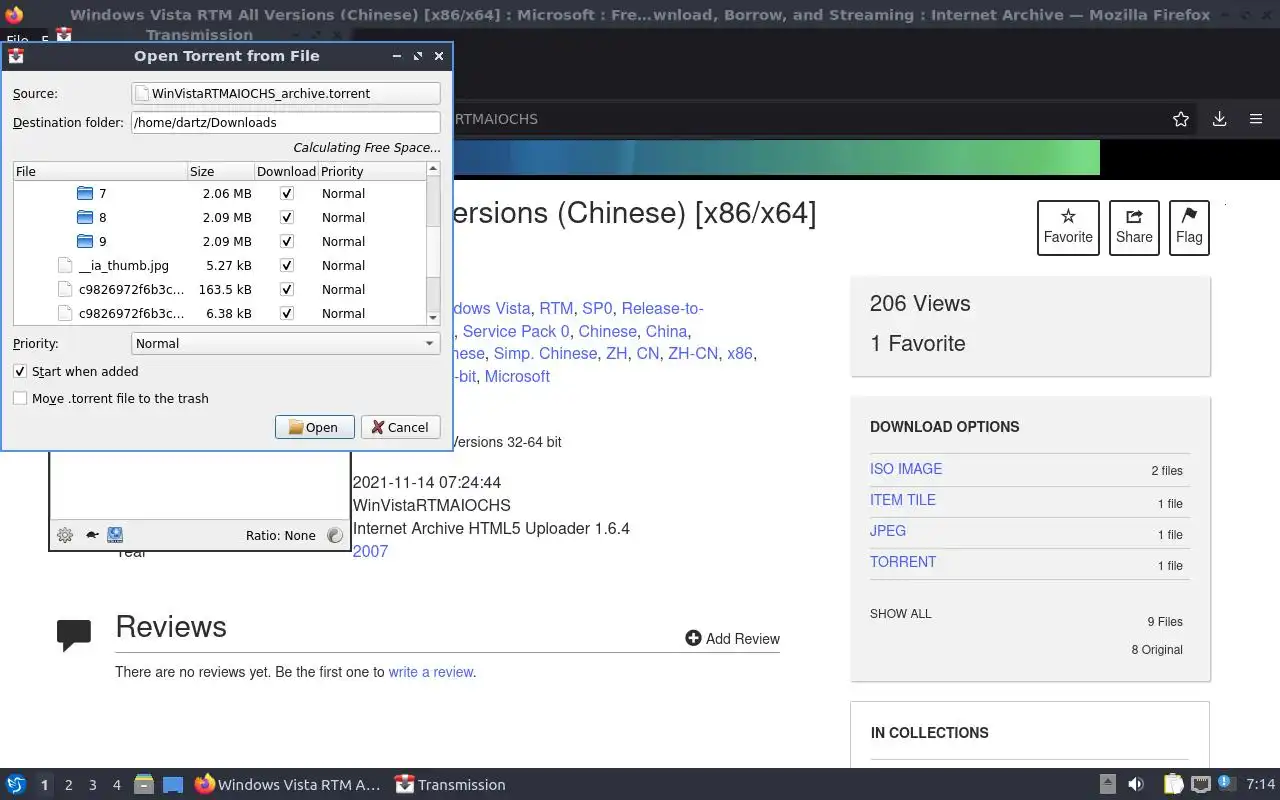Image resolution: width=1280 pixels, height=800 pixels.
Task: Enable Move .torrent file to the trash
Action: pyautogui.click(x=20, y=398)
